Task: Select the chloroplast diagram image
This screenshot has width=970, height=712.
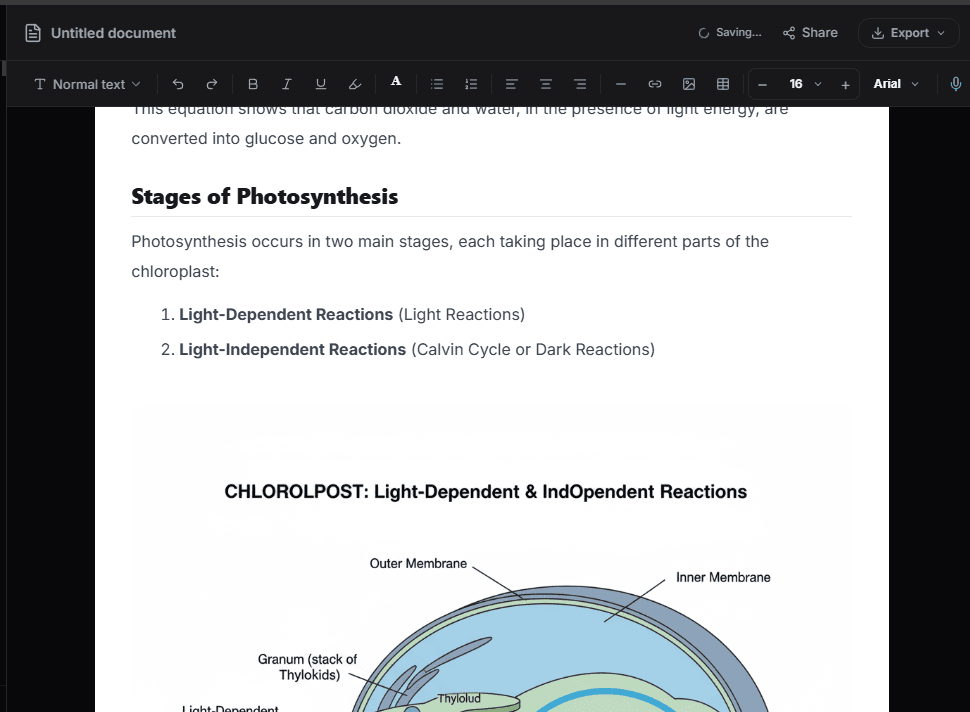Action: click(492, 557)
